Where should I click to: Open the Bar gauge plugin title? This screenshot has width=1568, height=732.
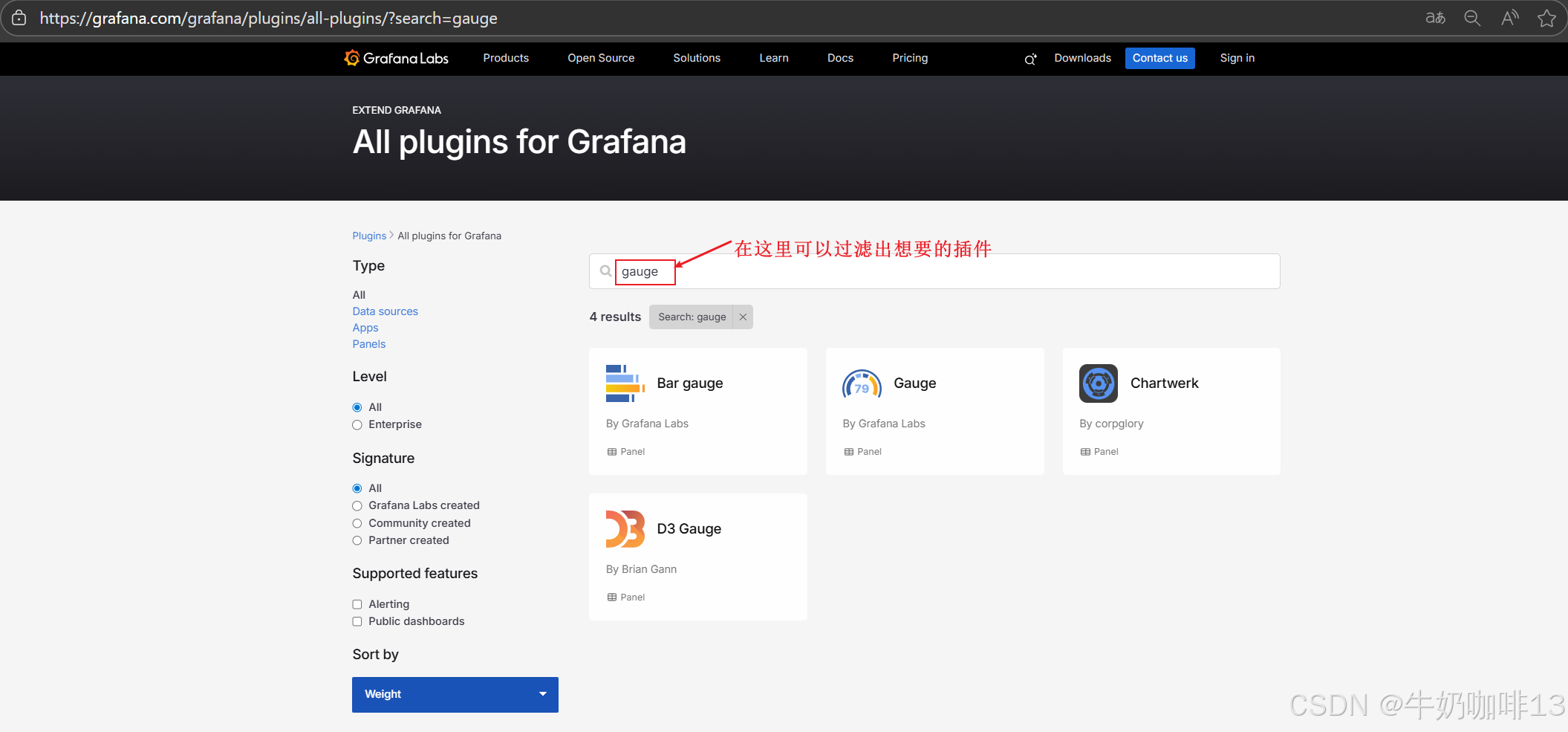click(x=690, y=383)
